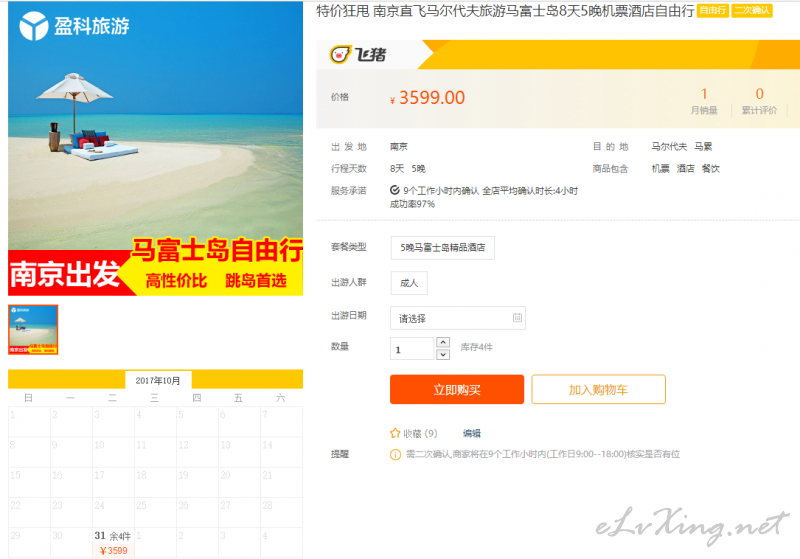
Task: Click the 日 weekday header in the calendar
Action: [x=29, y=398]
